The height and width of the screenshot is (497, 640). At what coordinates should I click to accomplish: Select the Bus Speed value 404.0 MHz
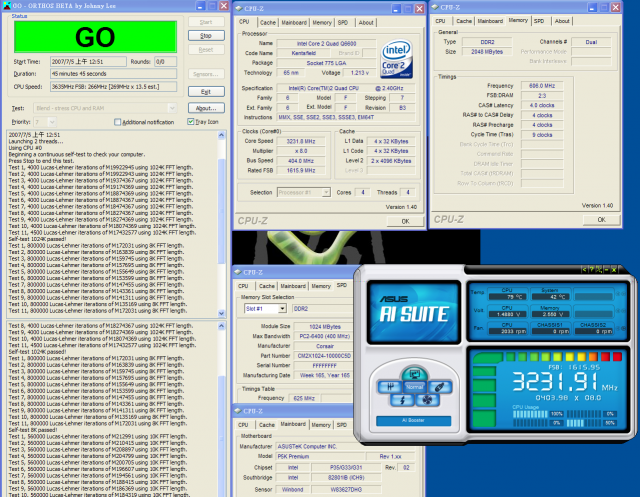pyautogui.click(x=301, y=161)
